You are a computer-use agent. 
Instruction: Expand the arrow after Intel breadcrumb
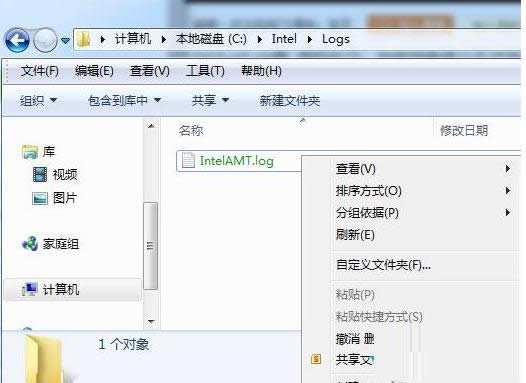(x=310, y=40)
